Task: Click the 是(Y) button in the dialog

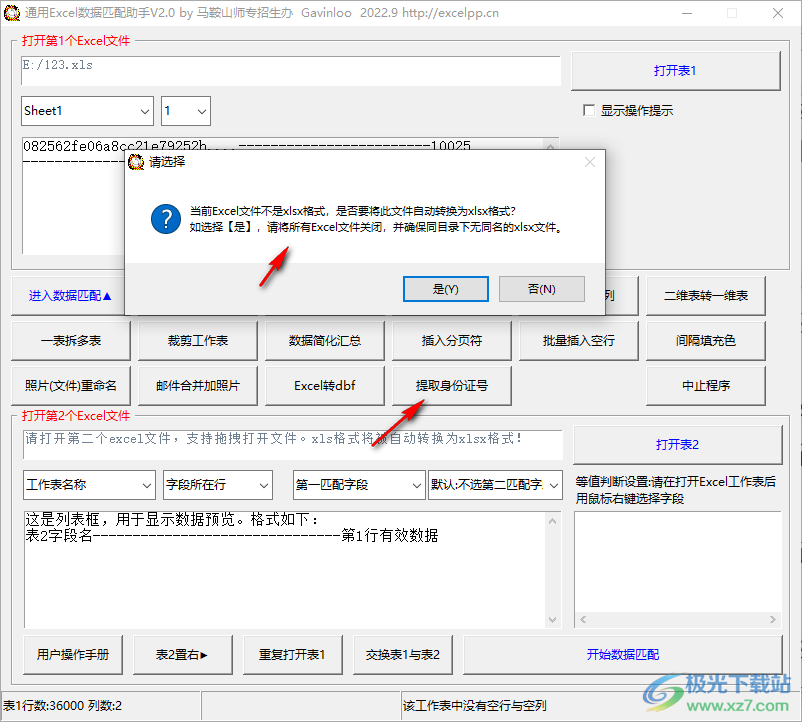Action: [445, 289]
